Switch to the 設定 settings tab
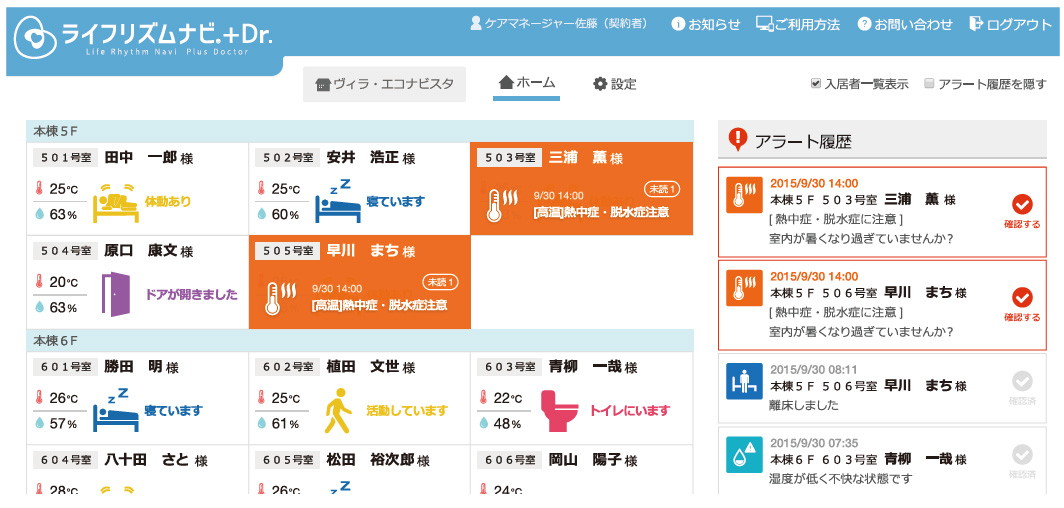 [615, 84]
